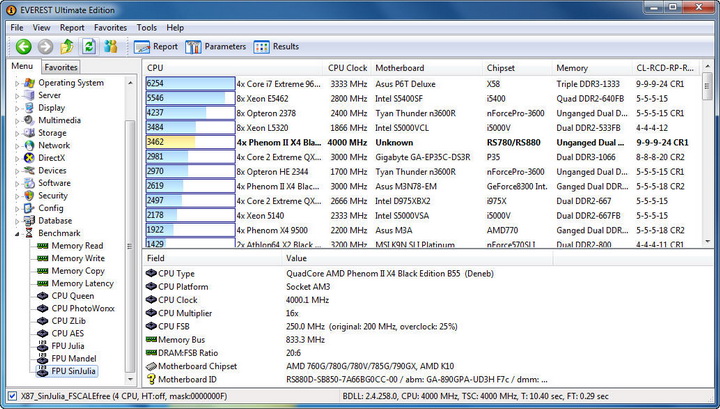Click the Benchmark hourglass icon
Viewport: 720px width, 409px height.
coord(29,233)
